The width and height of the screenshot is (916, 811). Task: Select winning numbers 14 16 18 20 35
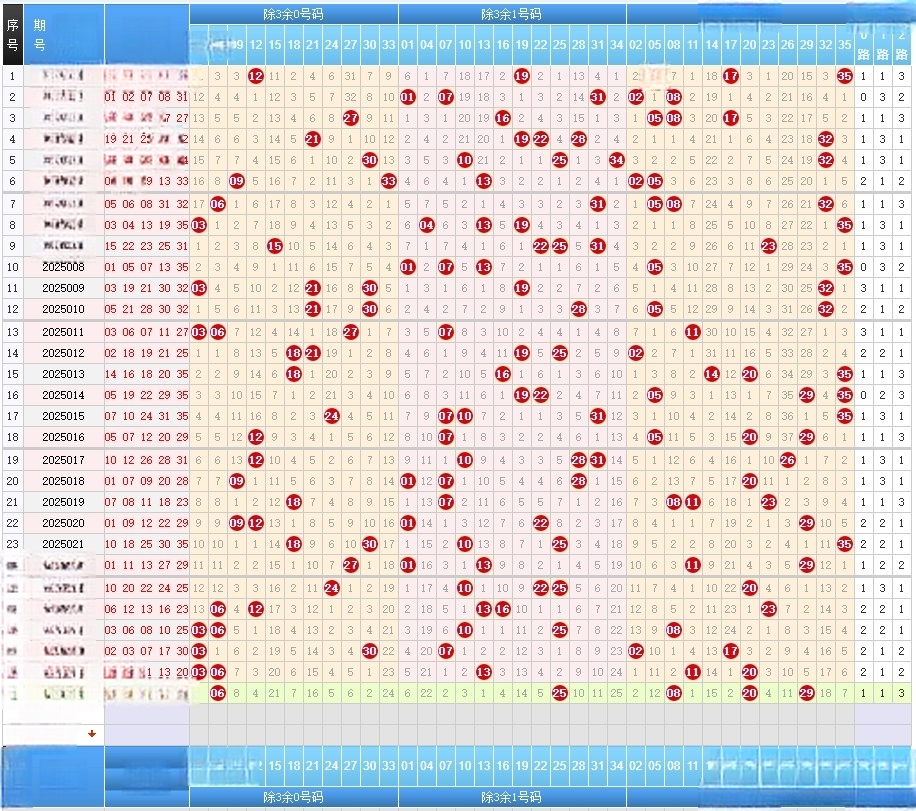(x=147, y=374)
